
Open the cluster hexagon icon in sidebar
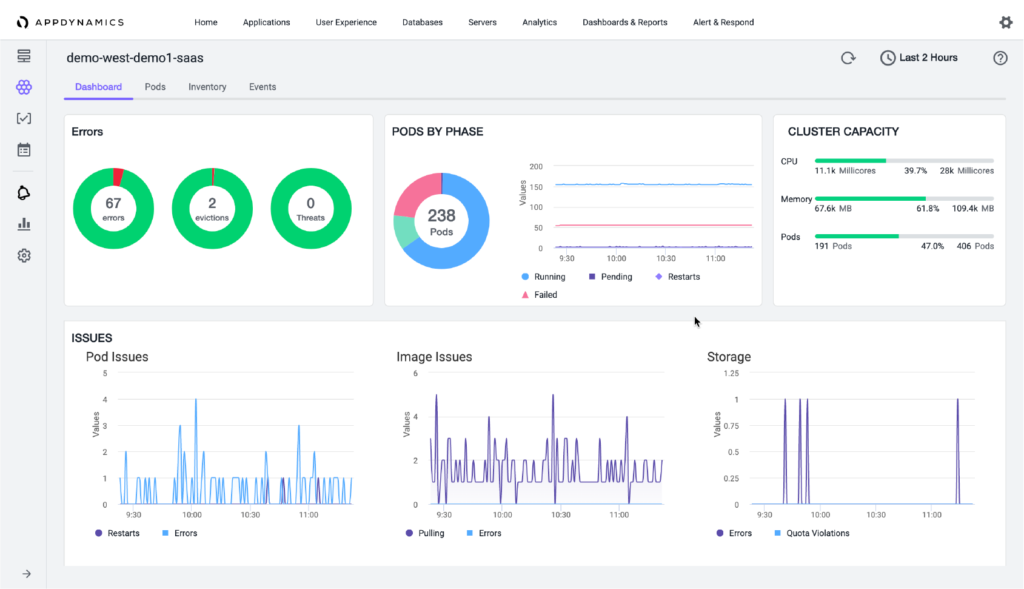[x=24, y=87]
